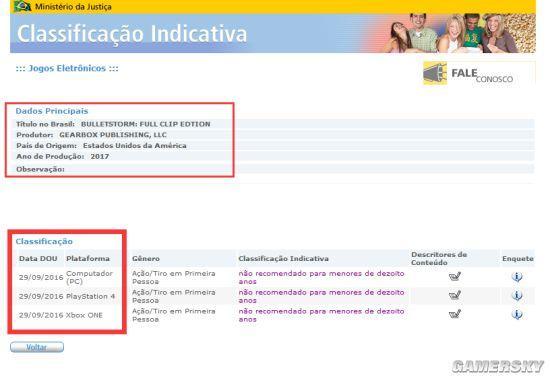Open content descriptors icon for Computador (PC)
This screenshot has height=378, width=550.
455,277
